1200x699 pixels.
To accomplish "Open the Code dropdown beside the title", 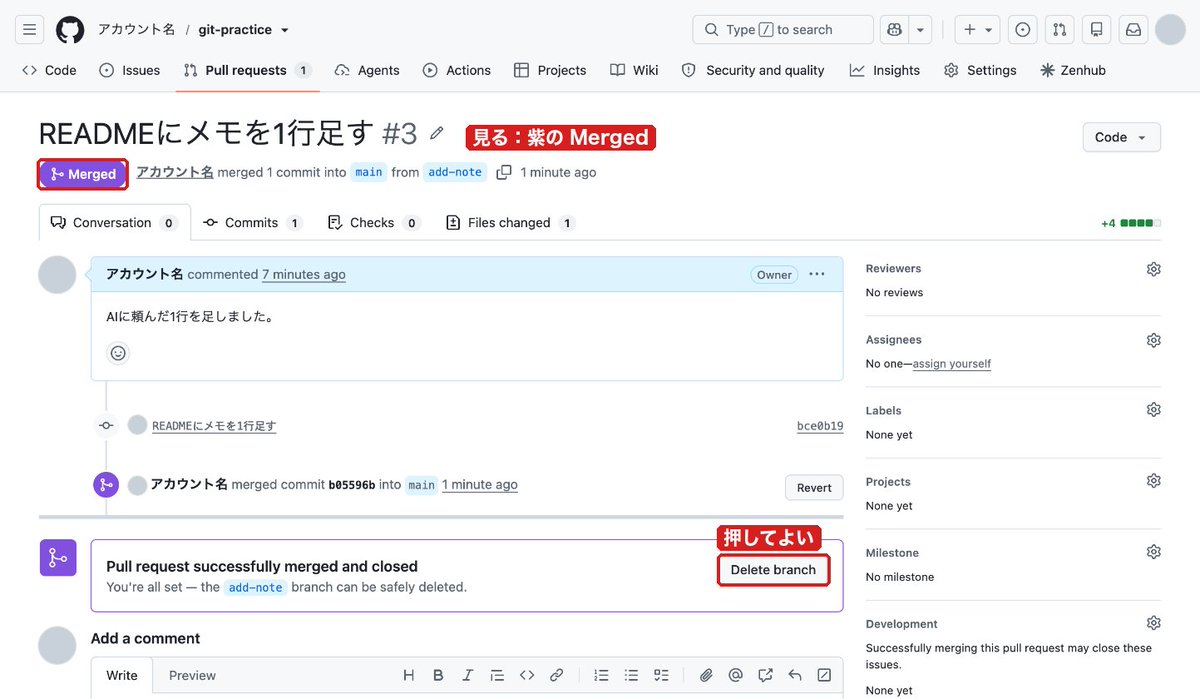I will (1121, 137).
